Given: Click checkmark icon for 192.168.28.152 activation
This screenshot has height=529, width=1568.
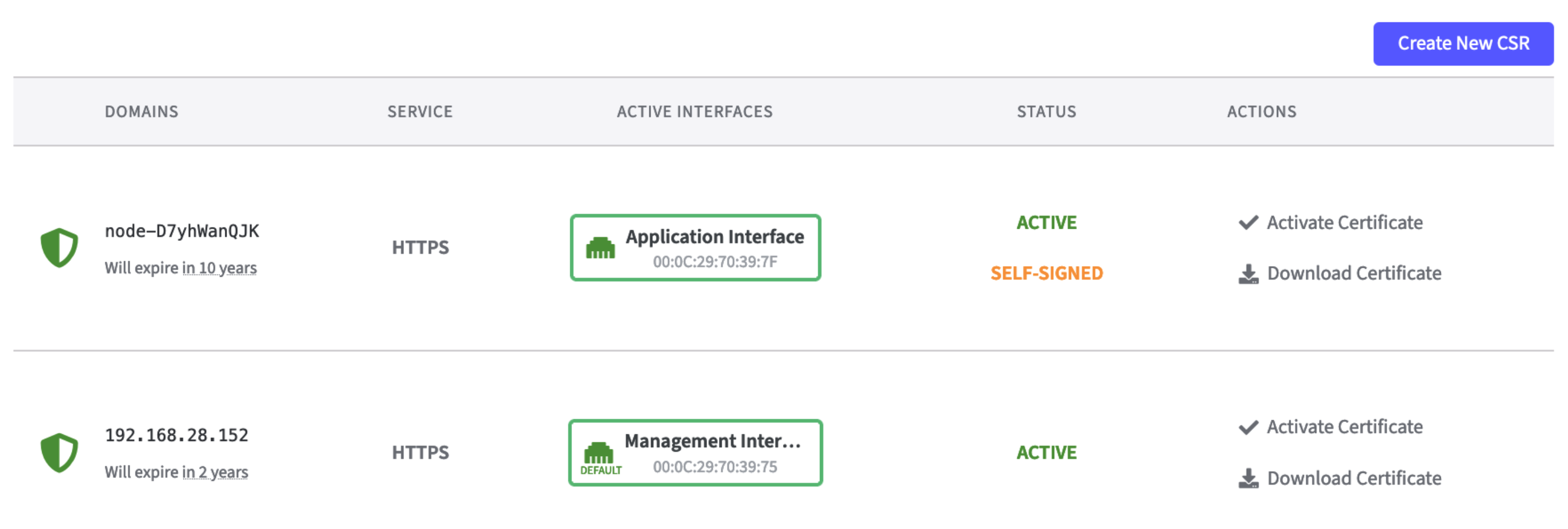Looking at the screenshot, I should pyautogui.click(x=1248, y=428).
